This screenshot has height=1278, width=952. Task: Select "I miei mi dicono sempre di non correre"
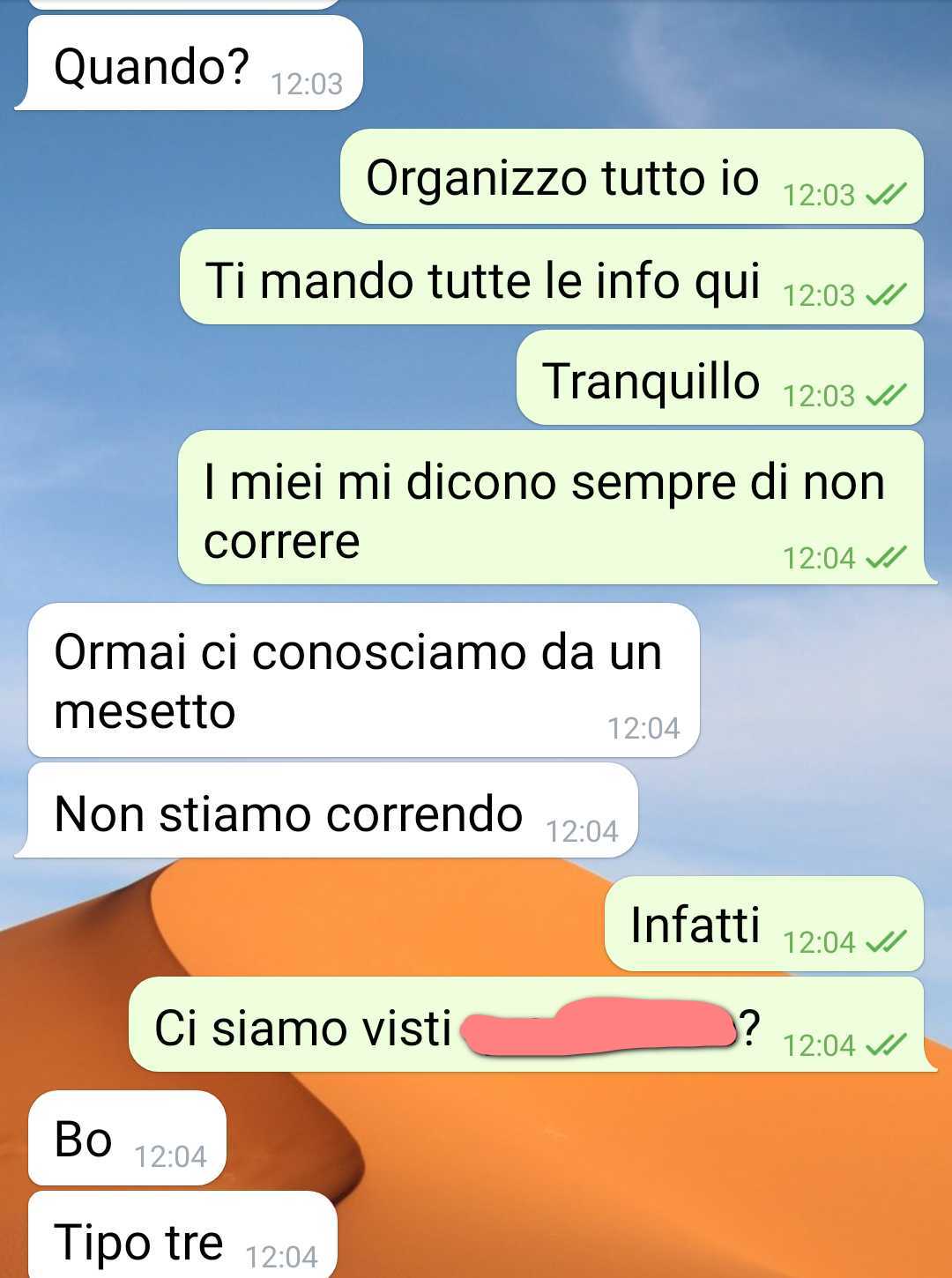(x=544, y=511)
